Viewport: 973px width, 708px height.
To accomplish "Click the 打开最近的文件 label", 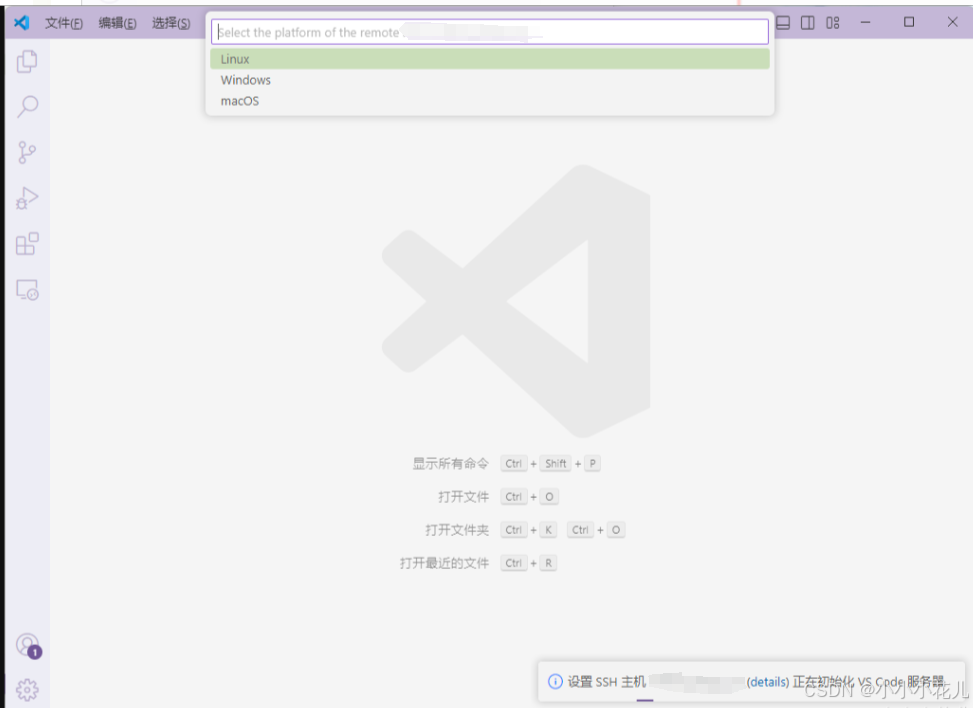I will click(444, 563).
